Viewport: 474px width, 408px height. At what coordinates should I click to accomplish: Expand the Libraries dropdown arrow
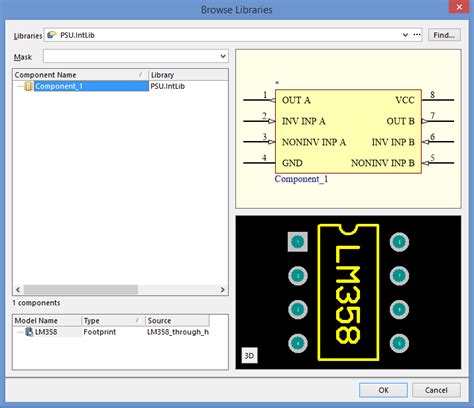tap(405, 35)
